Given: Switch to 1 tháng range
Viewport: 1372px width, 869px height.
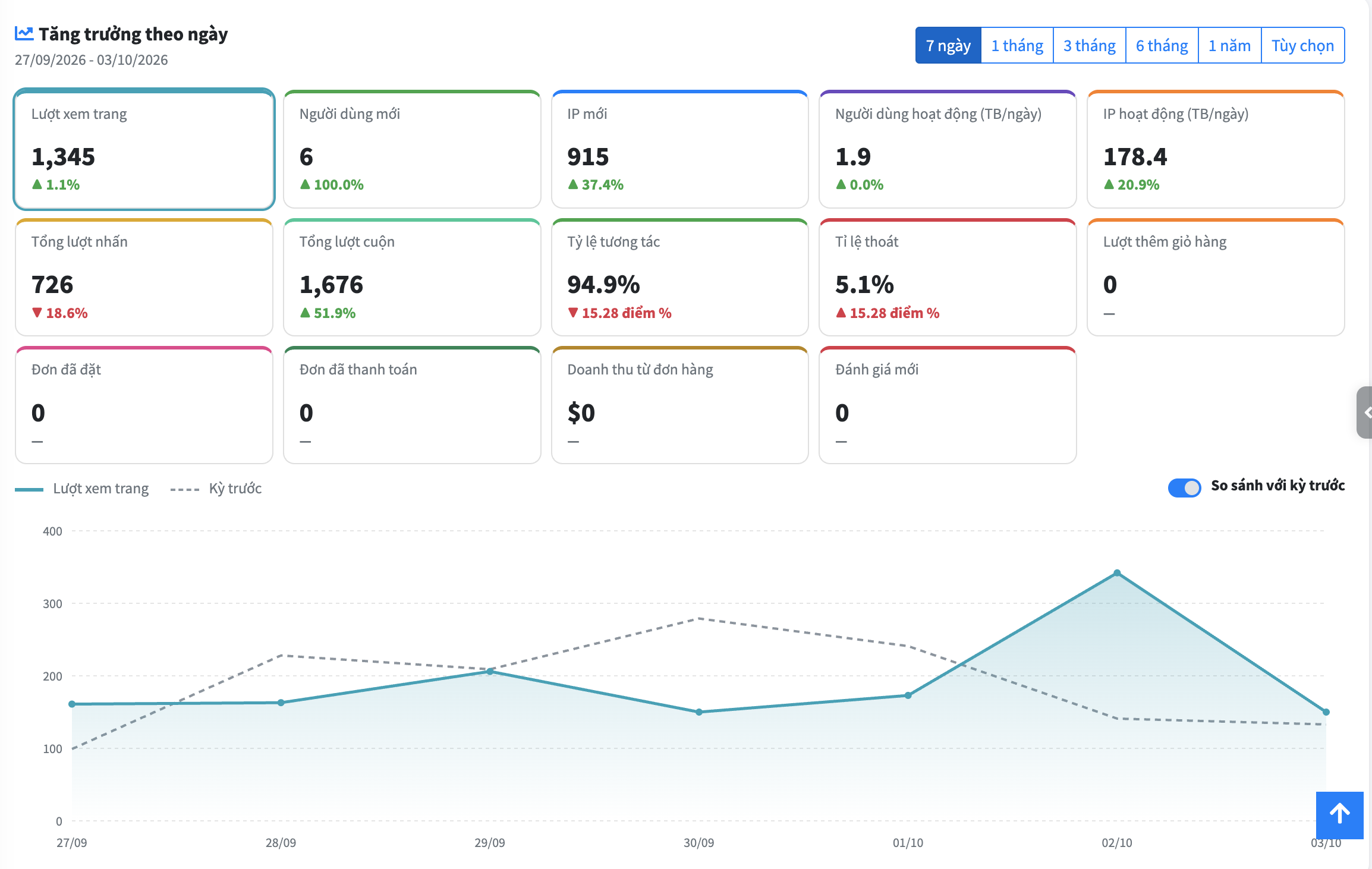Looking at the screenshot, I should (1017, 46).
